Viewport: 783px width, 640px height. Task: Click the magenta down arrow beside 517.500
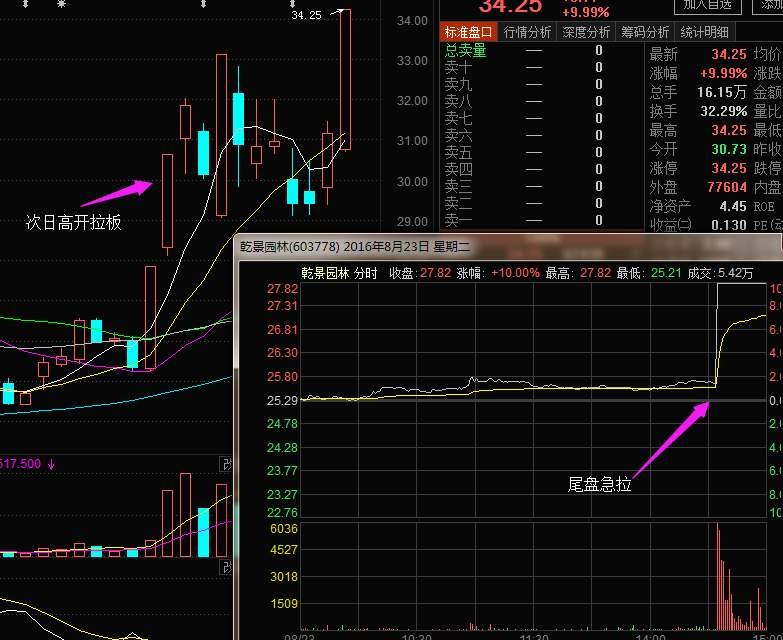(x=51, y=464)
